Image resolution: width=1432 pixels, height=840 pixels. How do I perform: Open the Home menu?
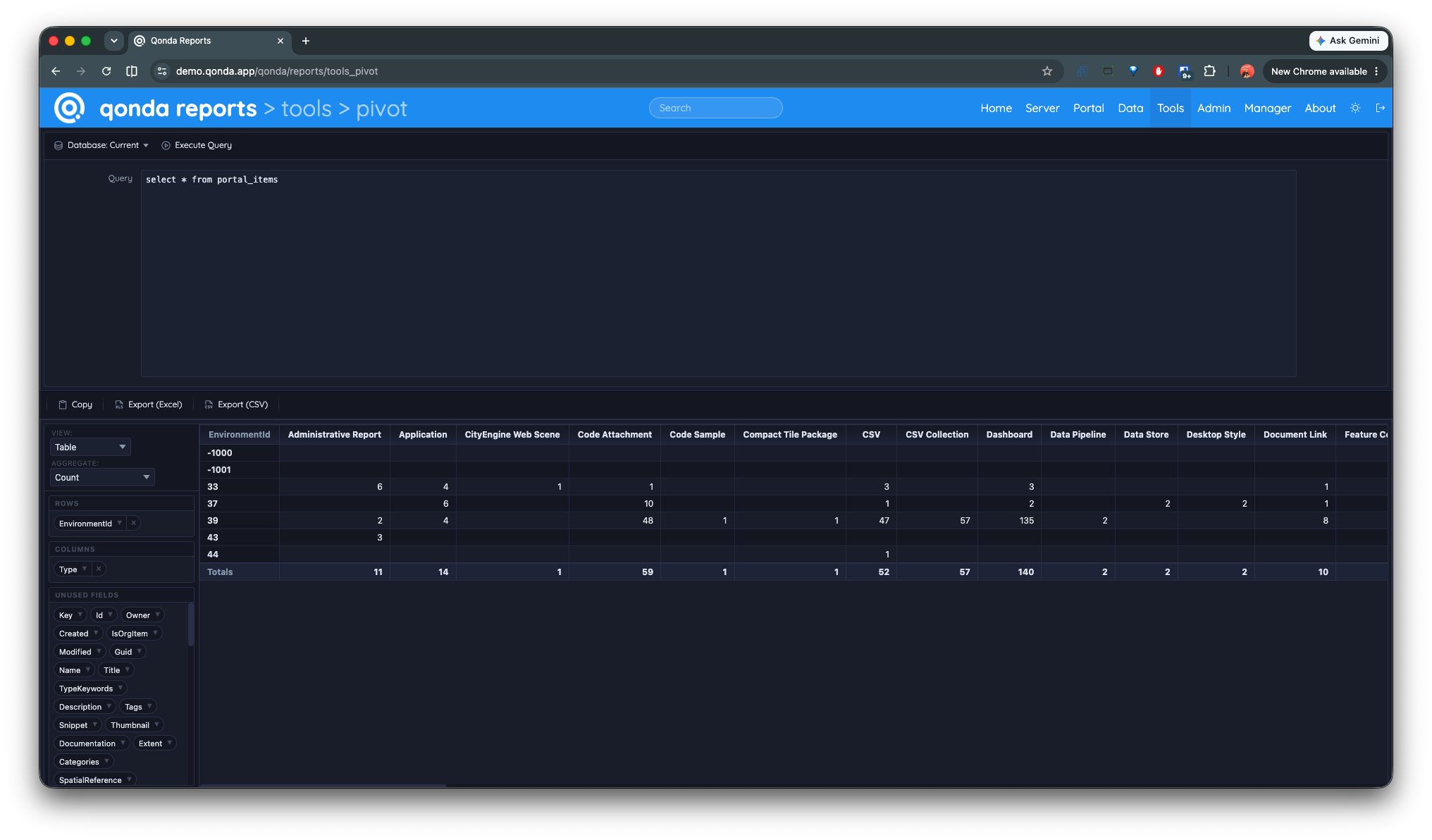click(996, 108)
